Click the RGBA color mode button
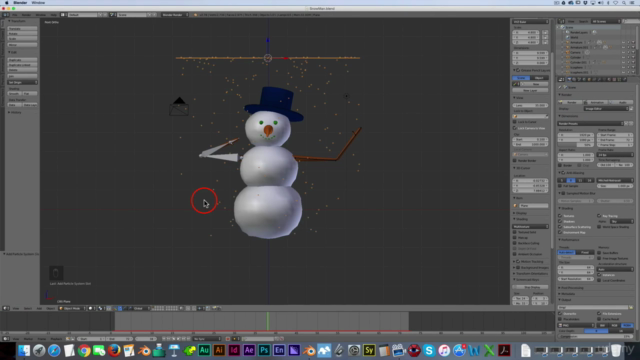This screenshot has height=360, width=640. (x=627, y=325)
